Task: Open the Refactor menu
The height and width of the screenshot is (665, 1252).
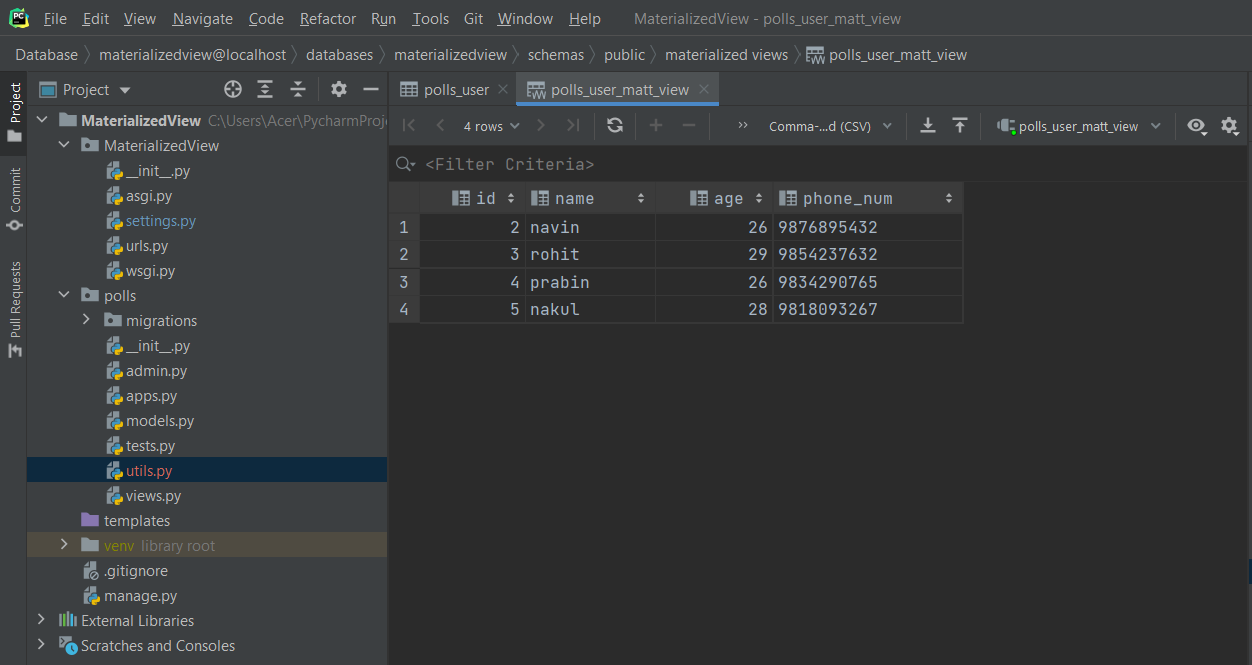Action: (327, 18)
